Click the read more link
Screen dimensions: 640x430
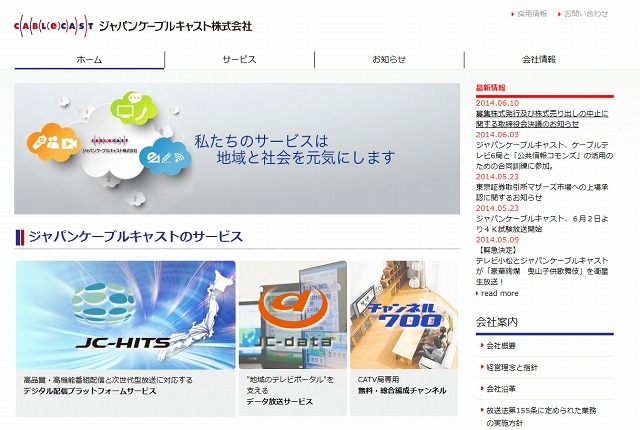click(500, 293)
